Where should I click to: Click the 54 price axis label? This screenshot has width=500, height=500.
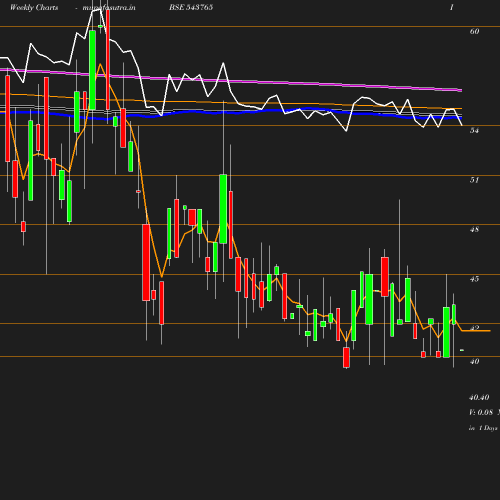474,130
